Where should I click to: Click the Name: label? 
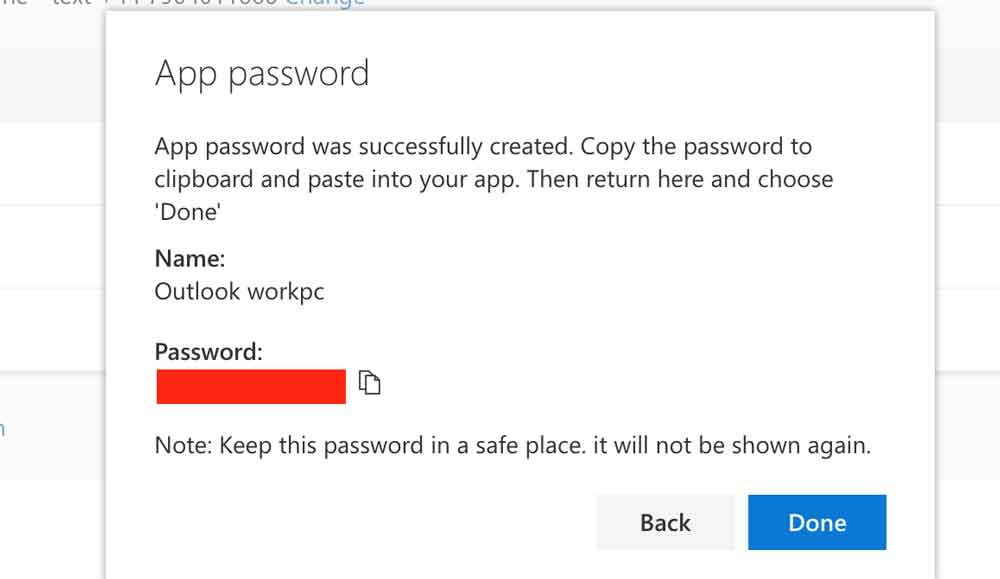tap(190, 259)
